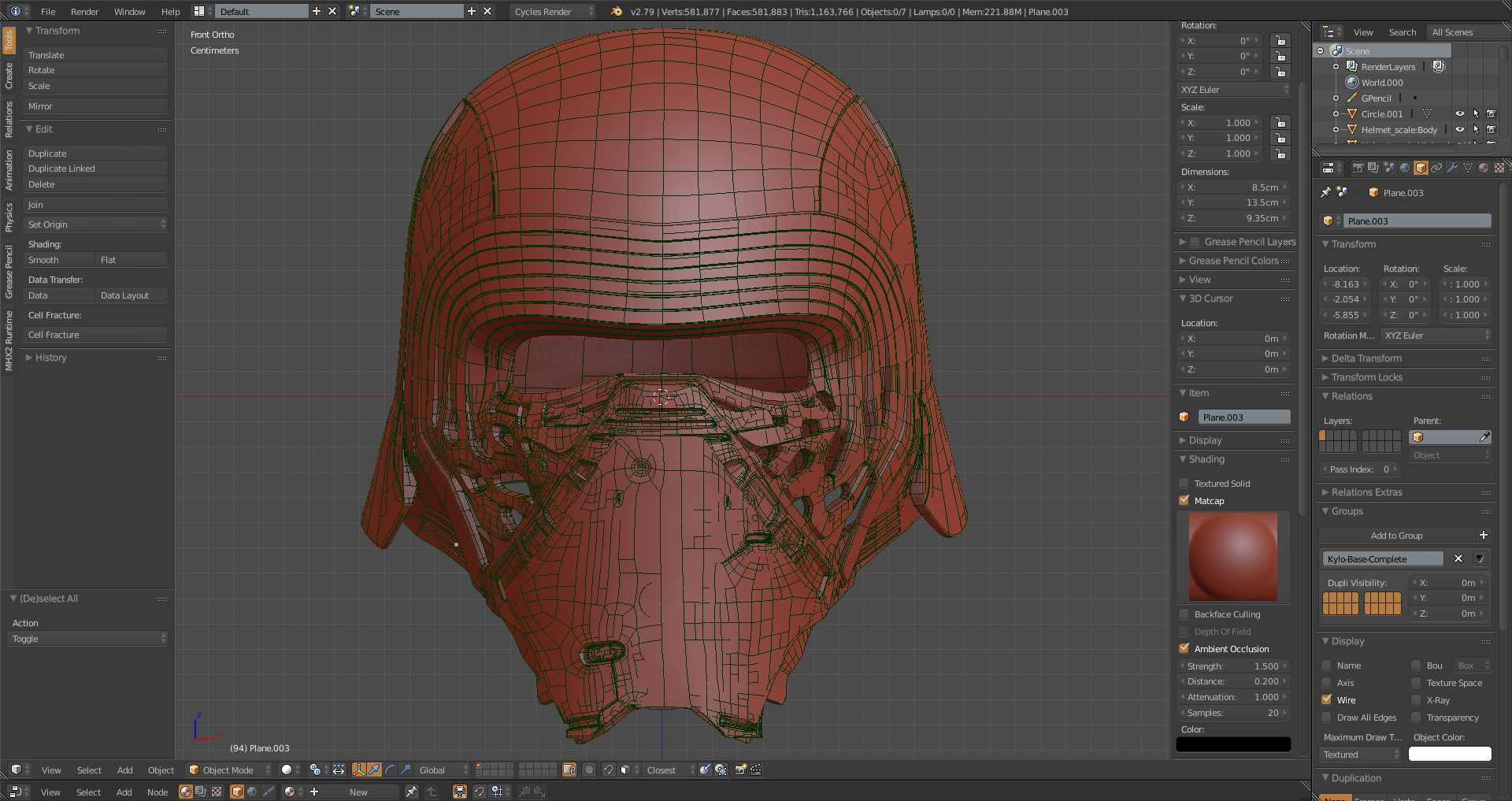Expand the History panel
This screenshot has width=1512, height=801.
point(50,358)
